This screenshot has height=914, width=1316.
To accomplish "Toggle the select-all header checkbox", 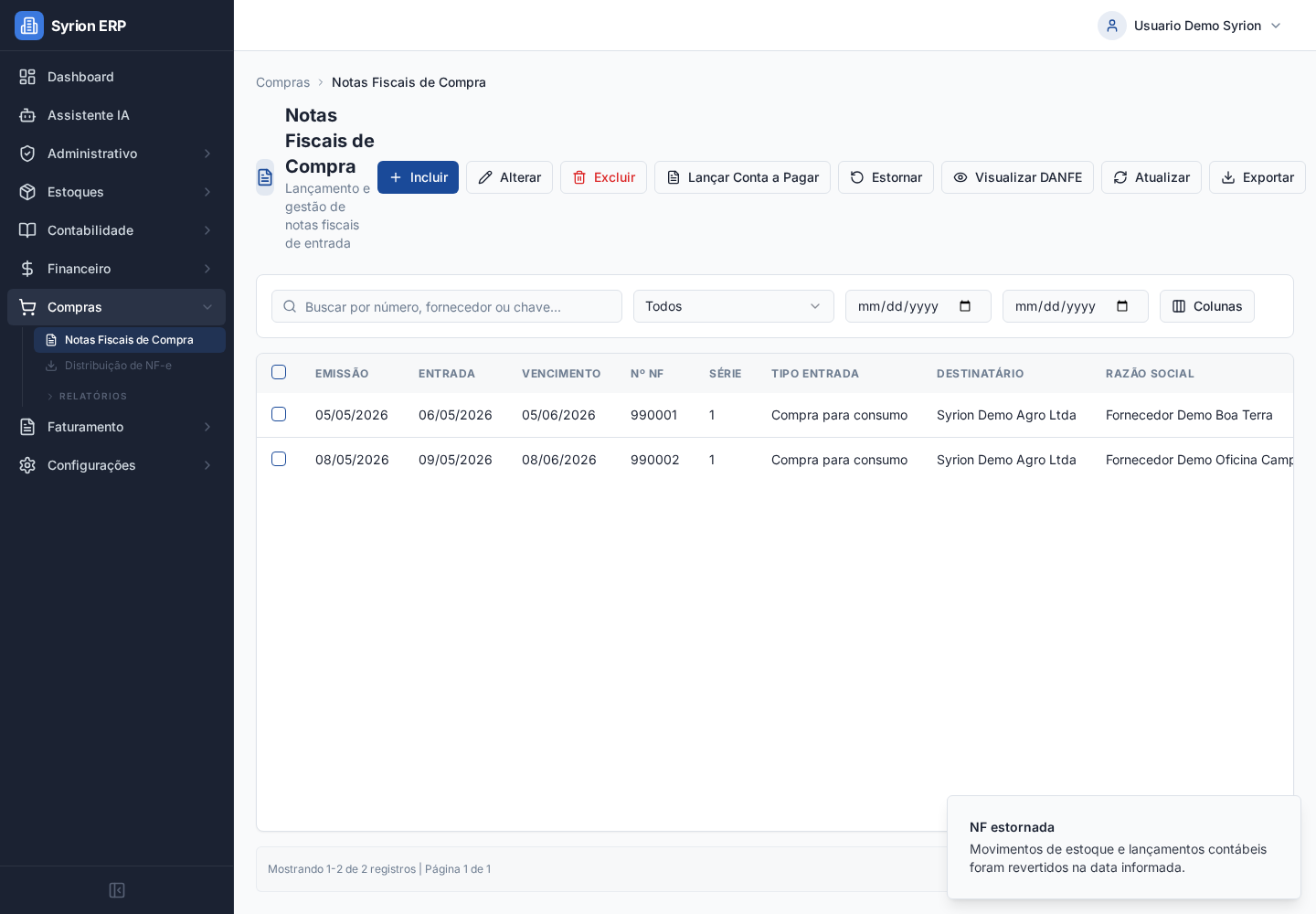I will 279,372.
